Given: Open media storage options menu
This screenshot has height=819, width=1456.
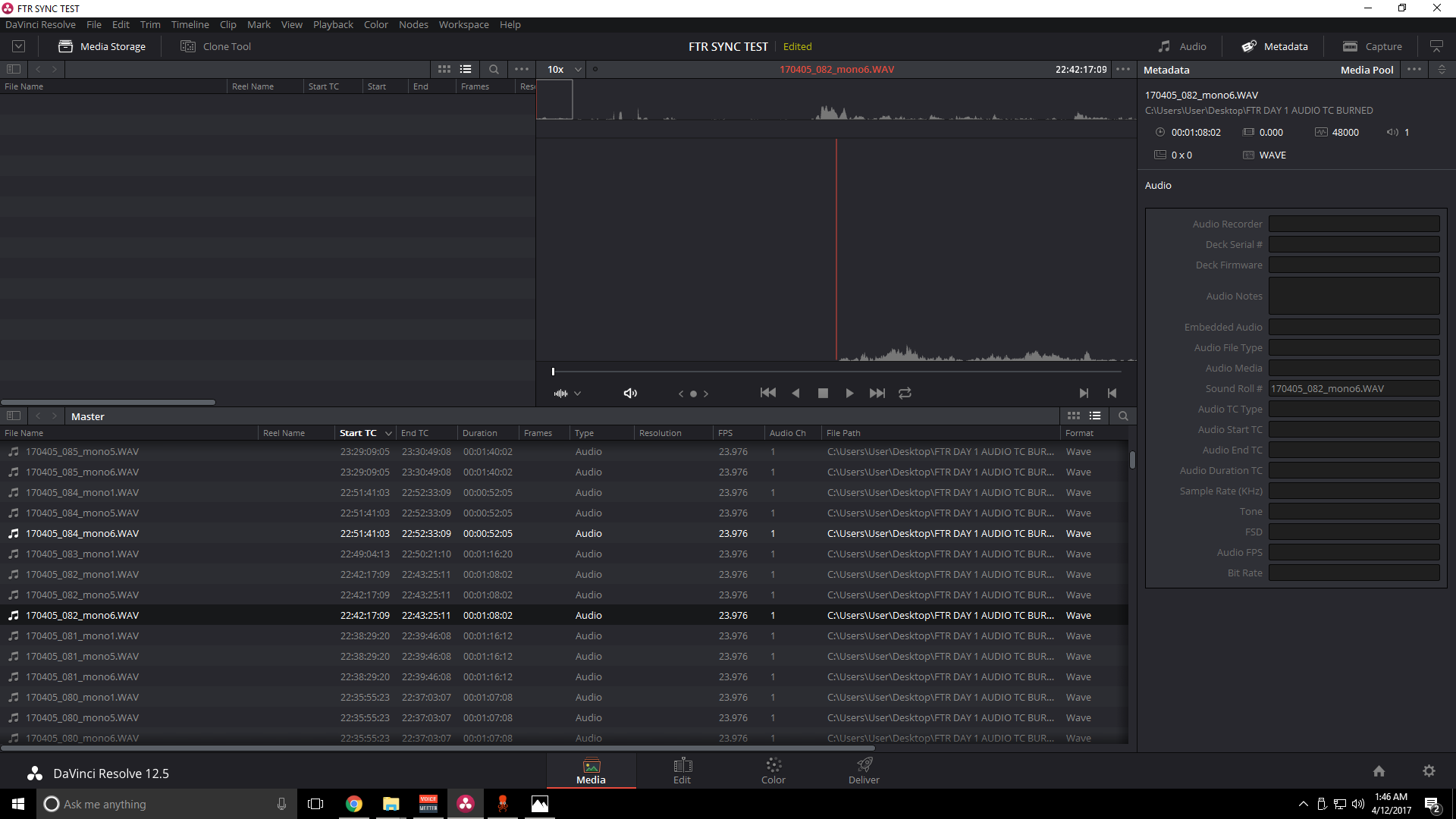Looking at the screenshot, I should click(x=522, y=69).
